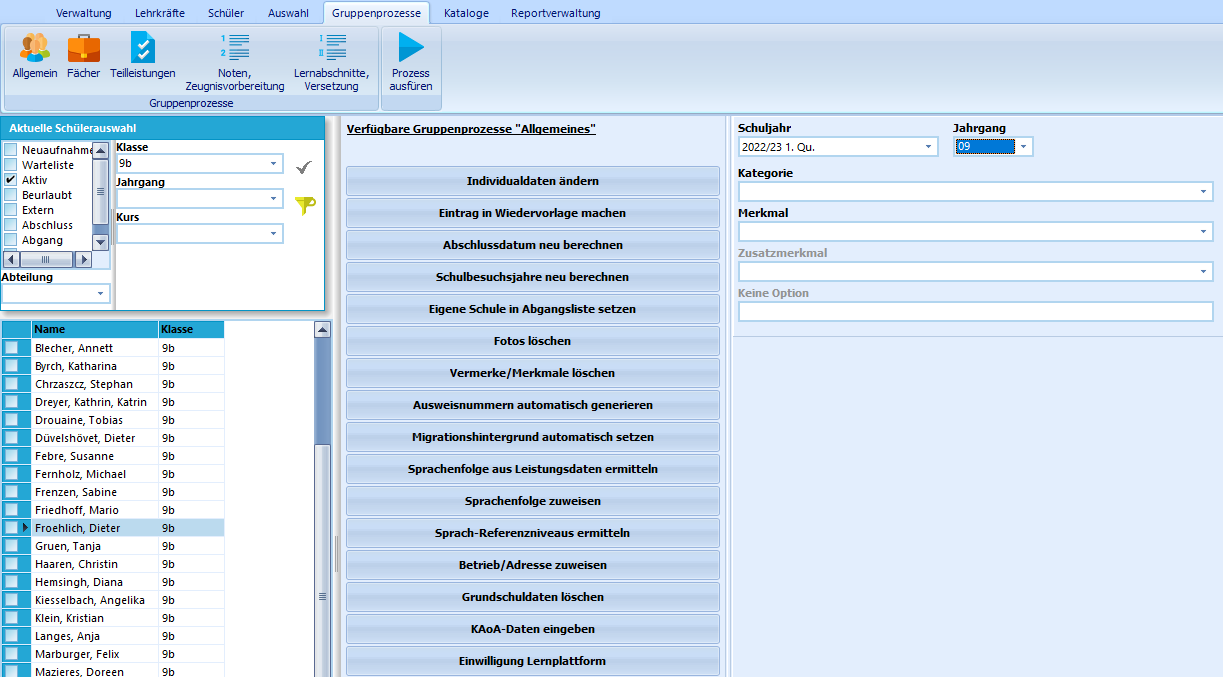Viewport: 1223px width, 677px height.
Task: Tick the row selector for Byrch, Katharina
Action: pos(11,366)
